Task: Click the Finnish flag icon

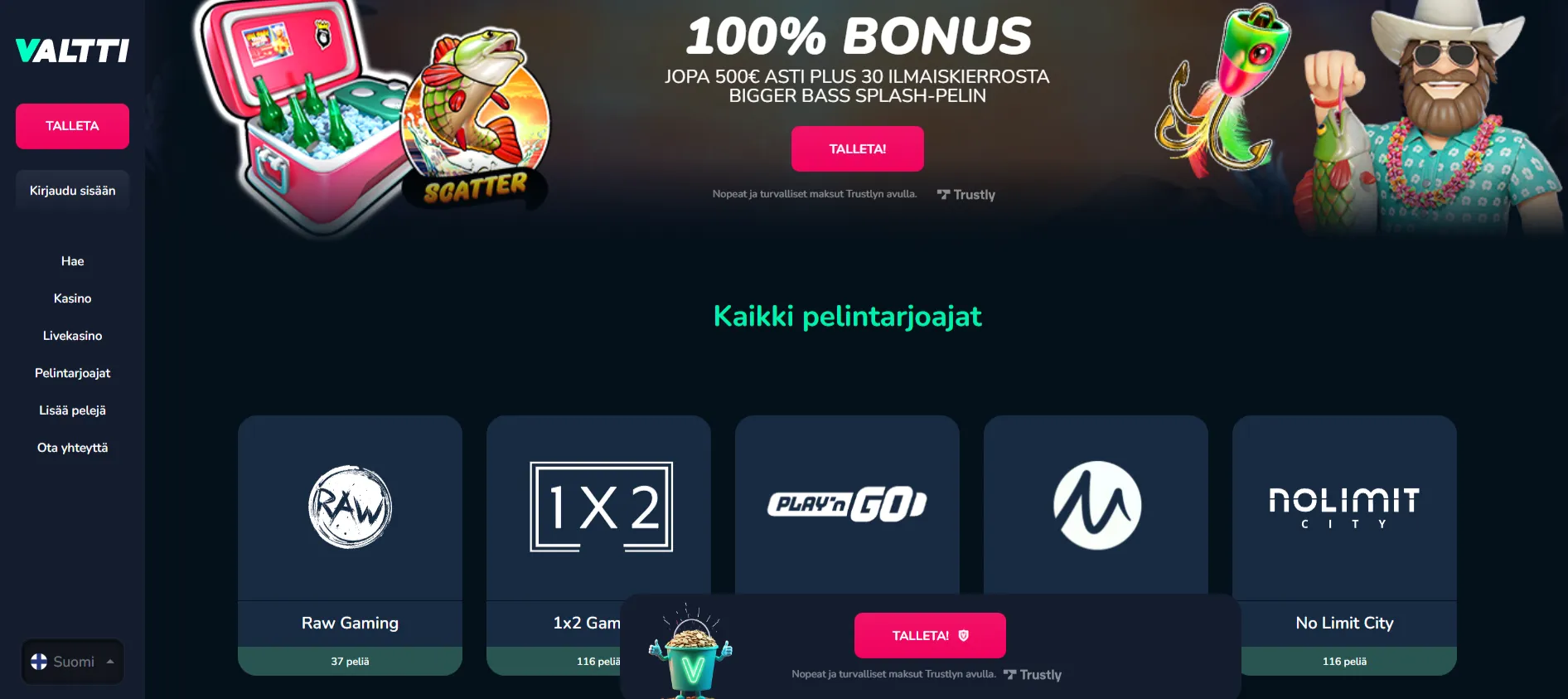Action: [39, 662]
